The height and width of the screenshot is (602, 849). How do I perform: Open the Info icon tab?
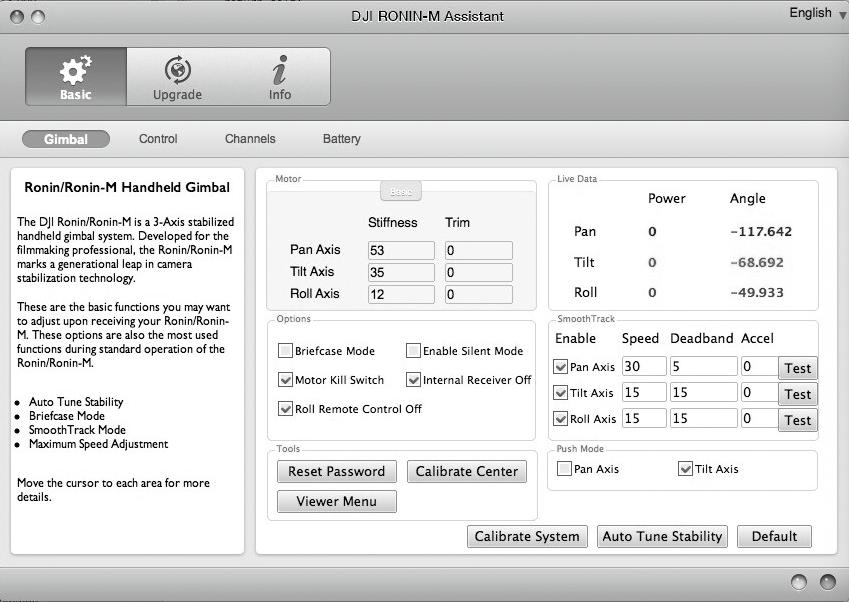279,76
